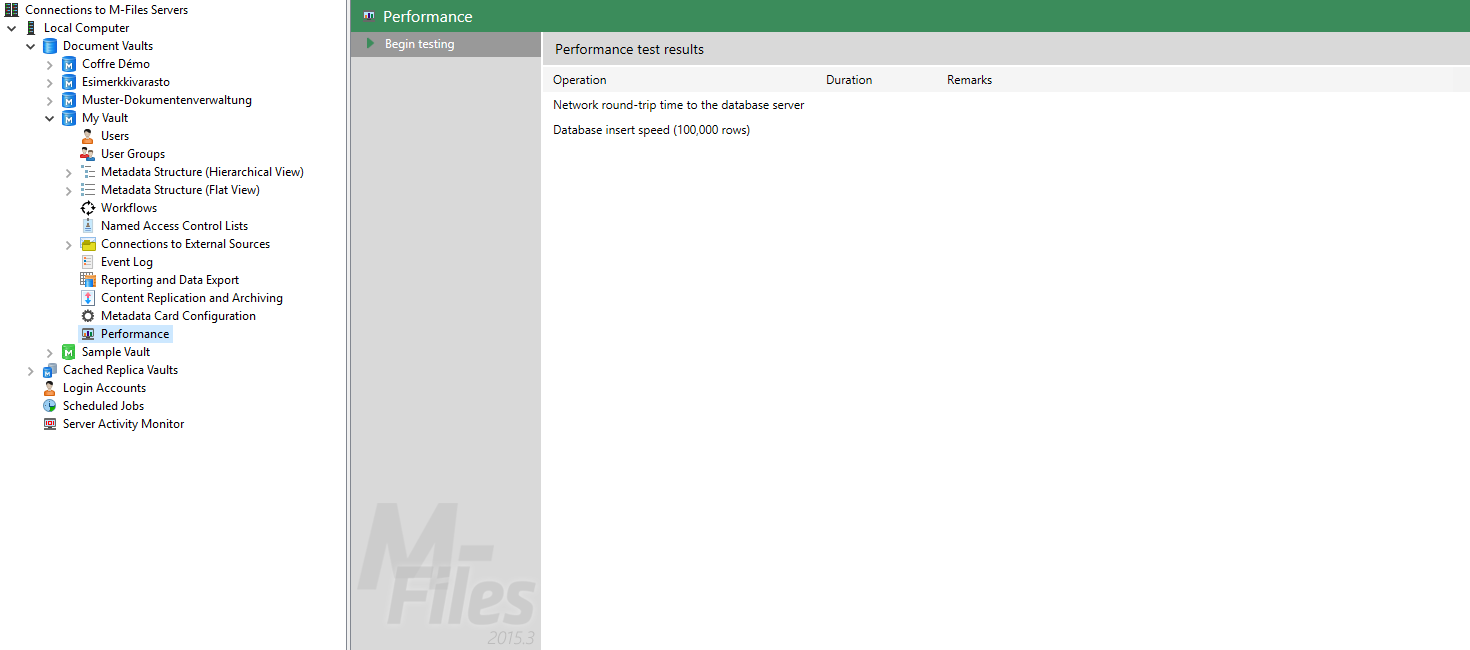1470x650 pixels.
Task: Select the Coffre Démo label
Action: tap(116, 64)
